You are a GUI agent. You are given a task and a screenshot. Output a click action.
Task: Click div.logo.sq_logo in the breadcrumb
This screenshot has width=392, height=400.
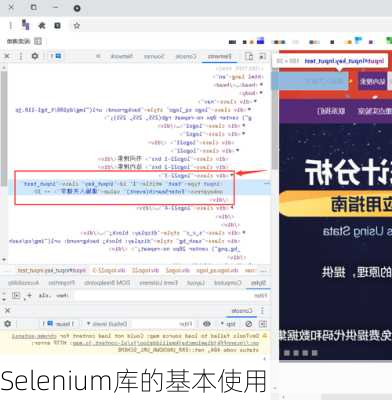point(217,270)
